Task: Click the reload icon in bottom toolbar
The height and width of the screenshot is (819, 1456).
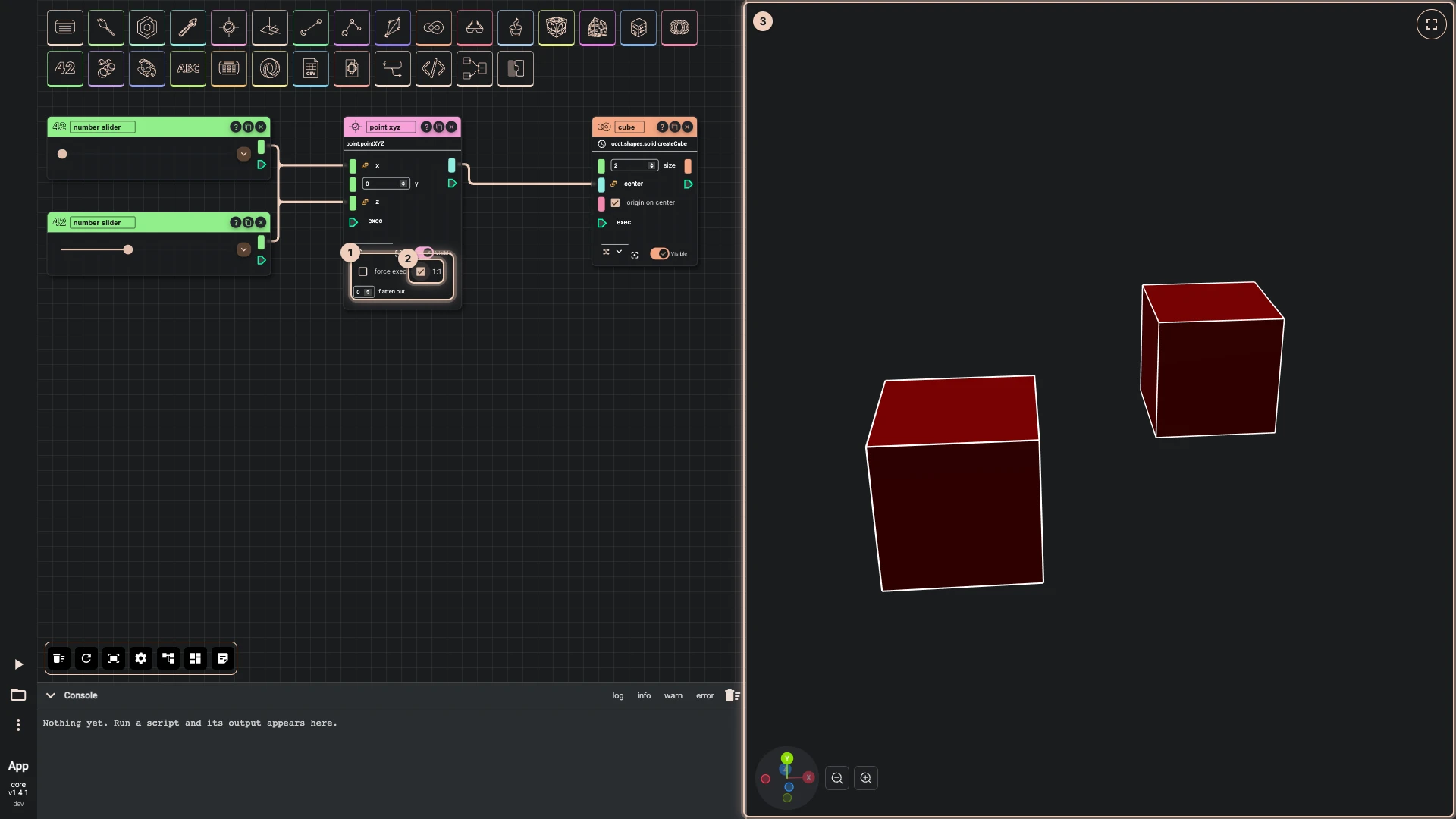Action: click(86, 658)
